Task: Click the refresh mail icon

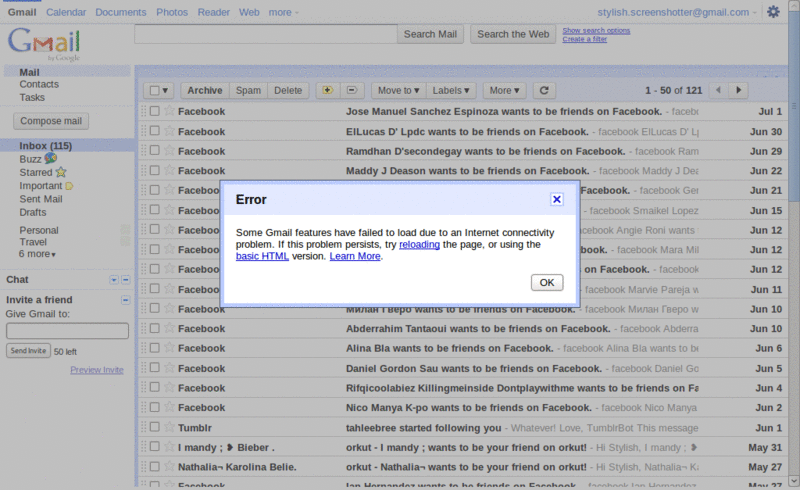Action: click(x=544, y=90)
